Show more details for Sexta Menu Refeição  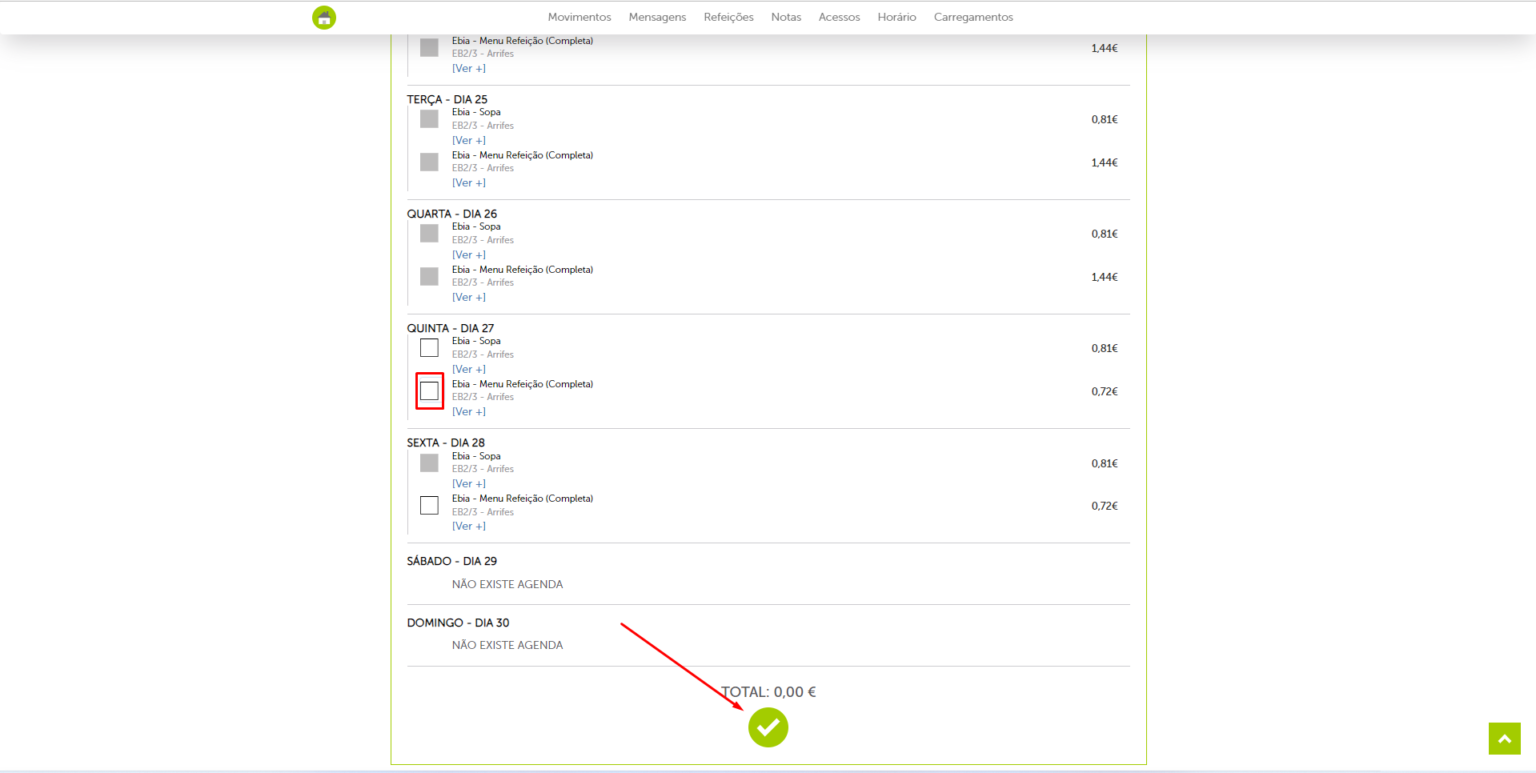[468, 526]
